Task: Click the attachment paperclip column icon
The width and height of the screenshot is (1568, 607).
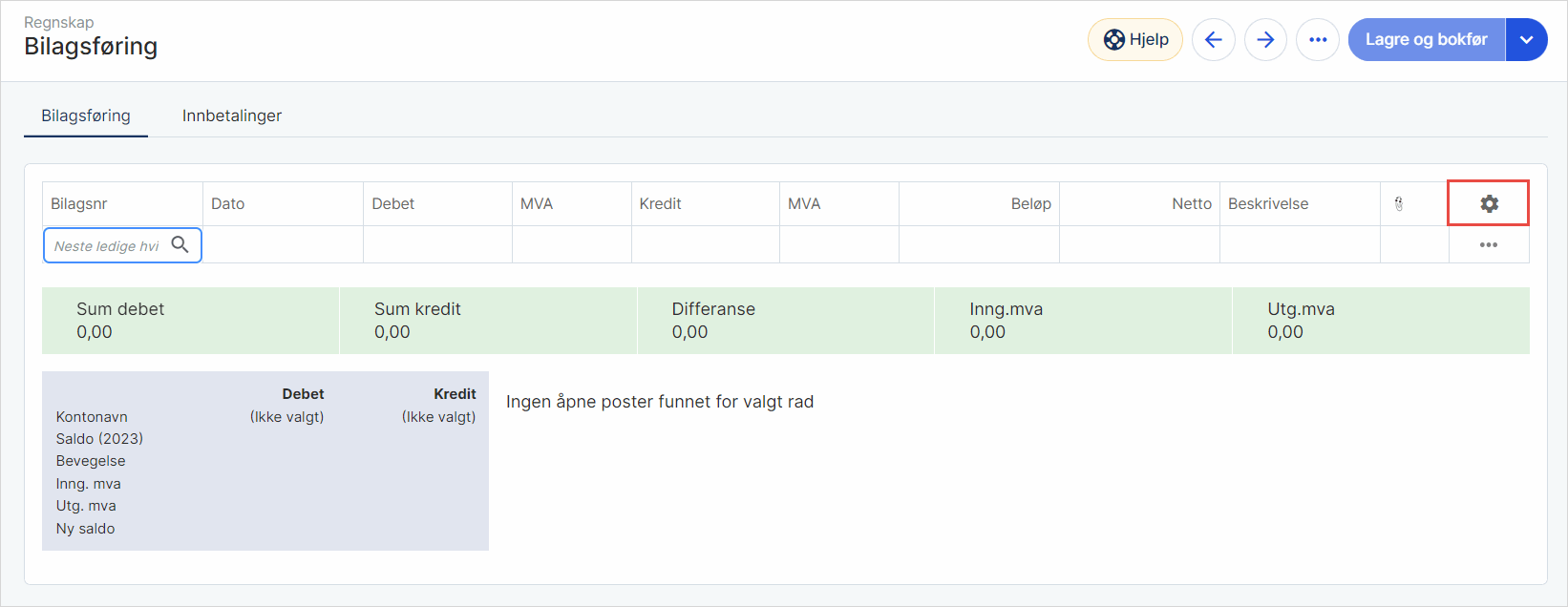Action: coord(1399,203)
